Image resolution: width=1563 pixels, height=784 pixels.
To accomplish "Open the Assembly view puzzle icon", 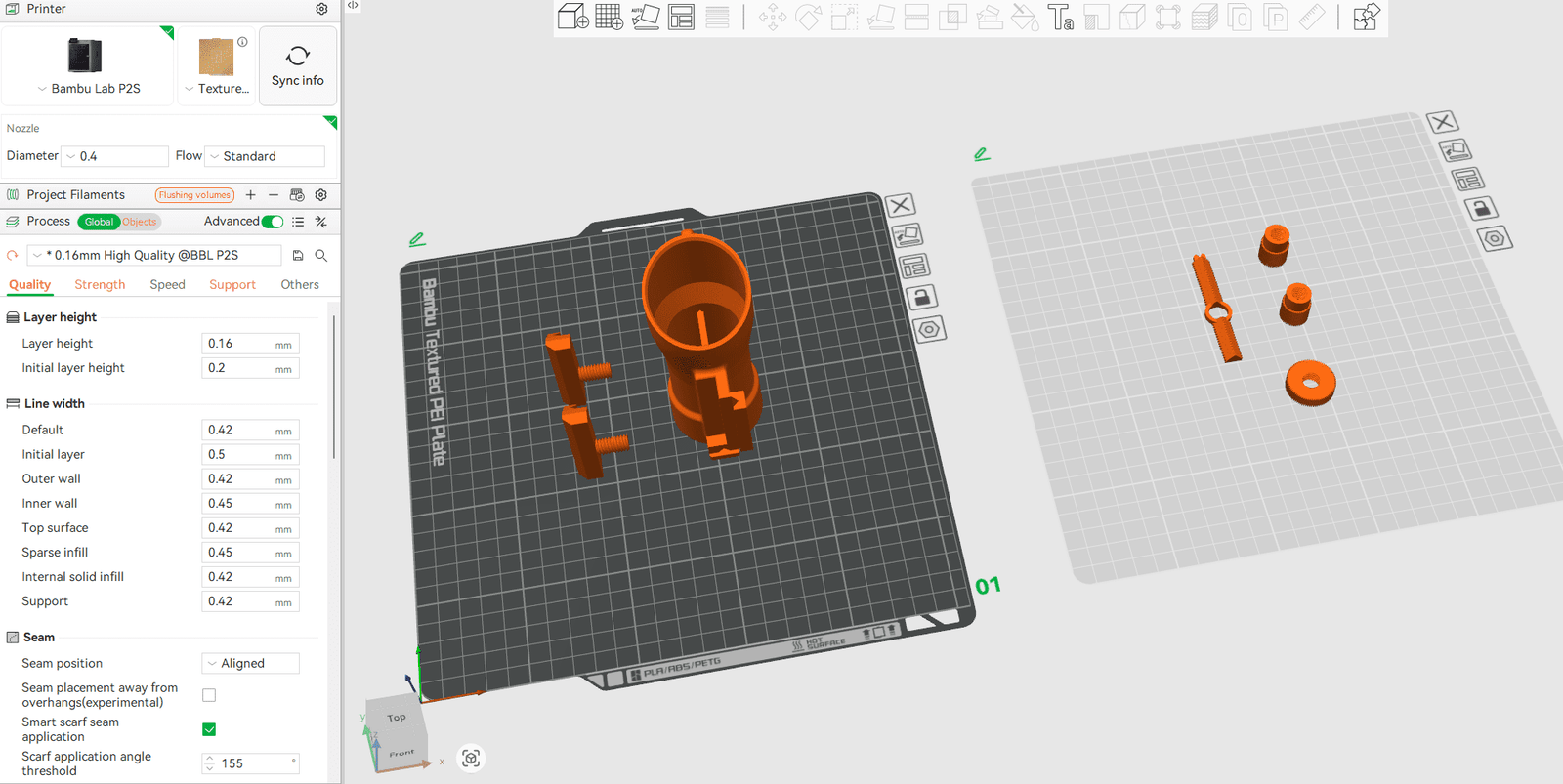I will [x=1366, y=17].
